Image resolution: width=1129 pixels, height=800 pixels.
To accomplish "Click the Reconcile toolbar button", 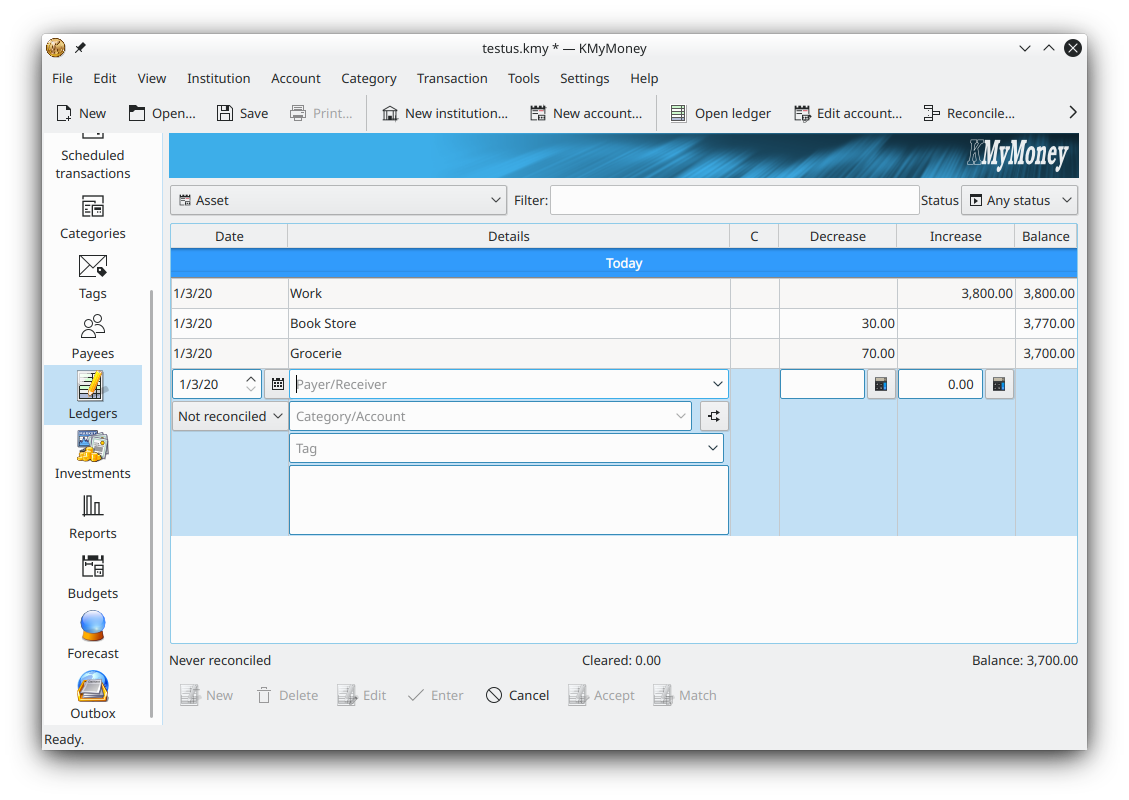I will (968, 113).
